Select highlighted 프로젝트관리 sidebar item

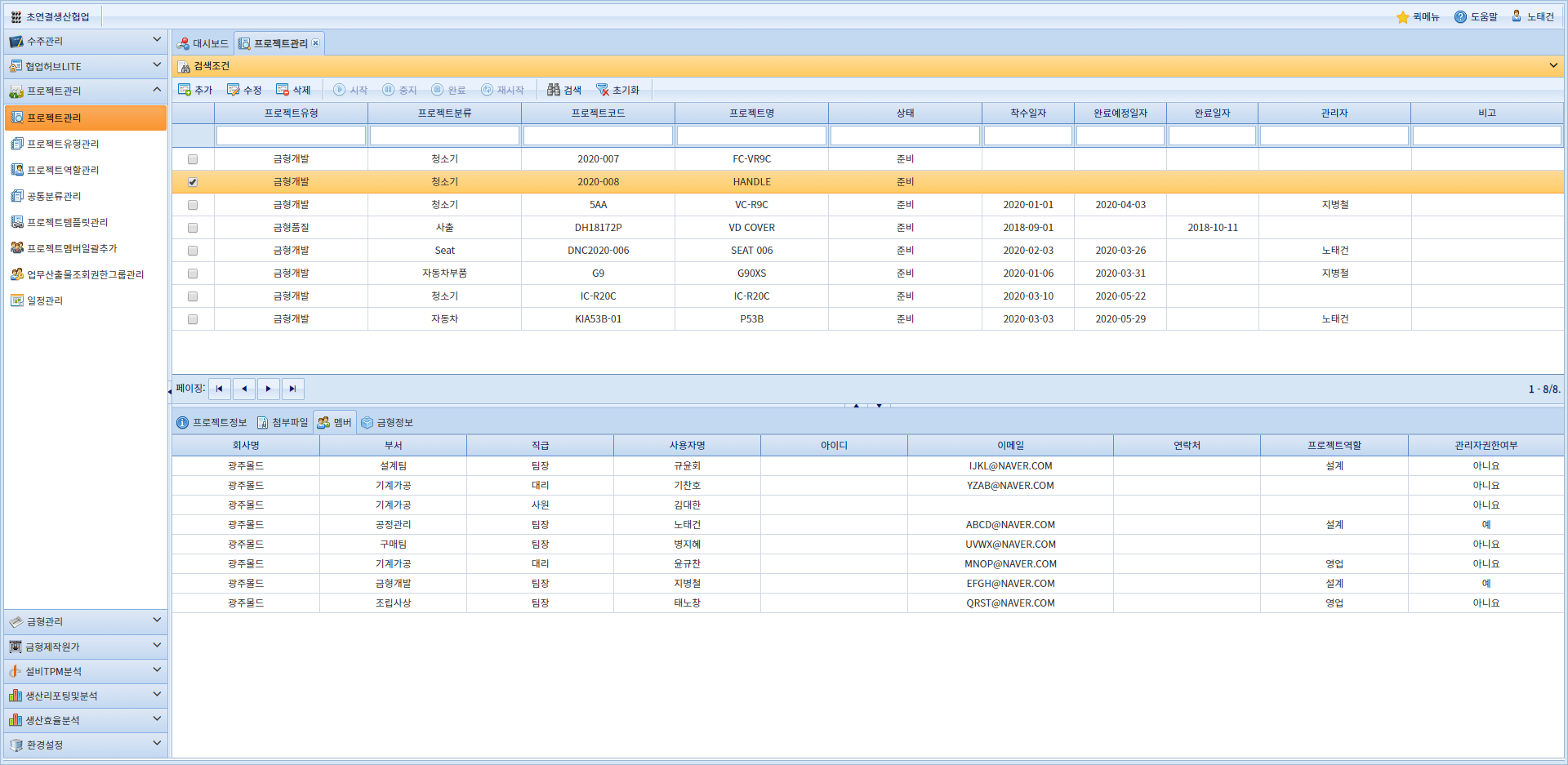click(x=86, y=118)
